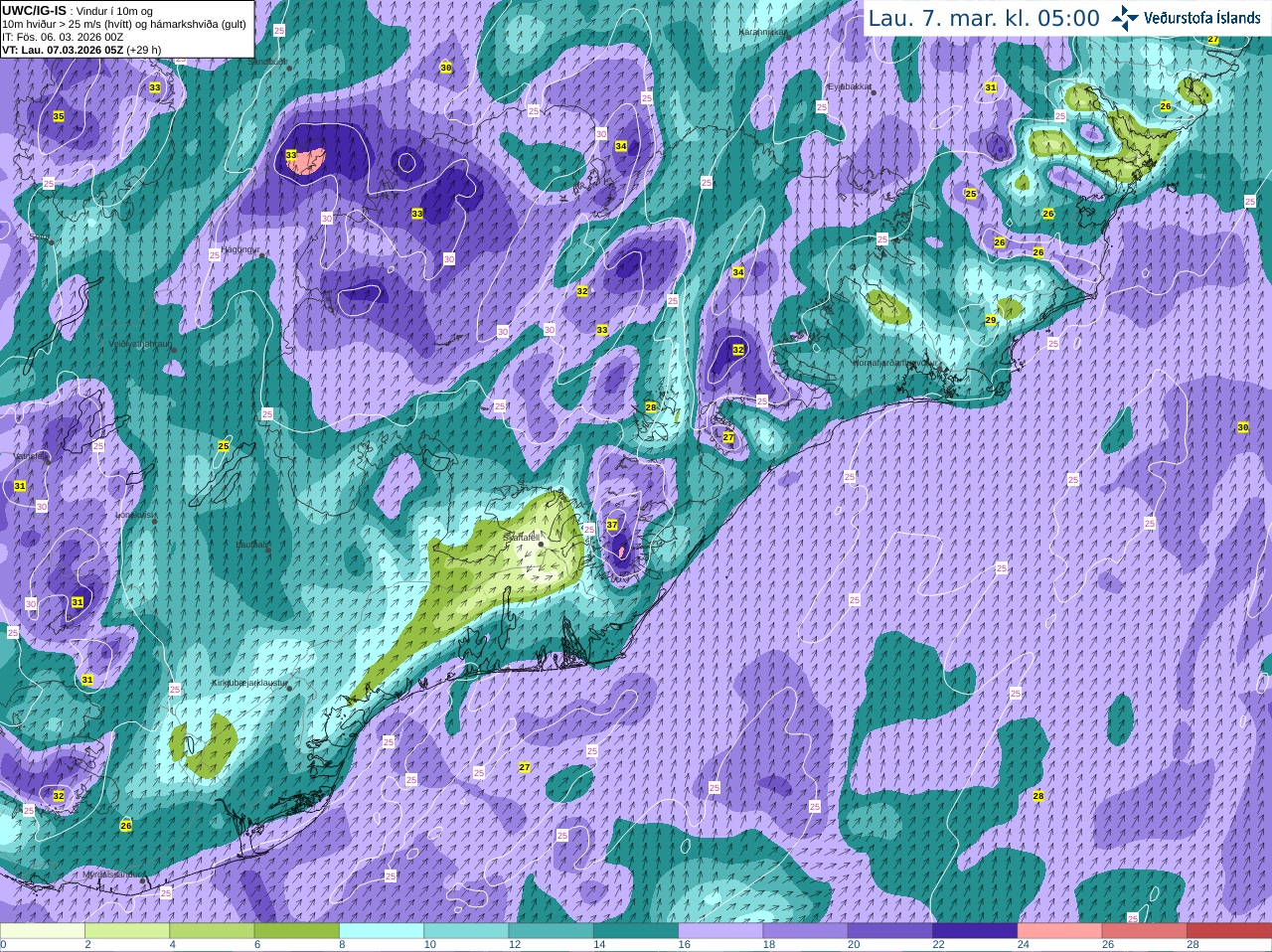Click the 'VT: Lau. 07.03.2026 05Z' valid time
Viewport: 1272px width, 952px height.
point(63,50)
